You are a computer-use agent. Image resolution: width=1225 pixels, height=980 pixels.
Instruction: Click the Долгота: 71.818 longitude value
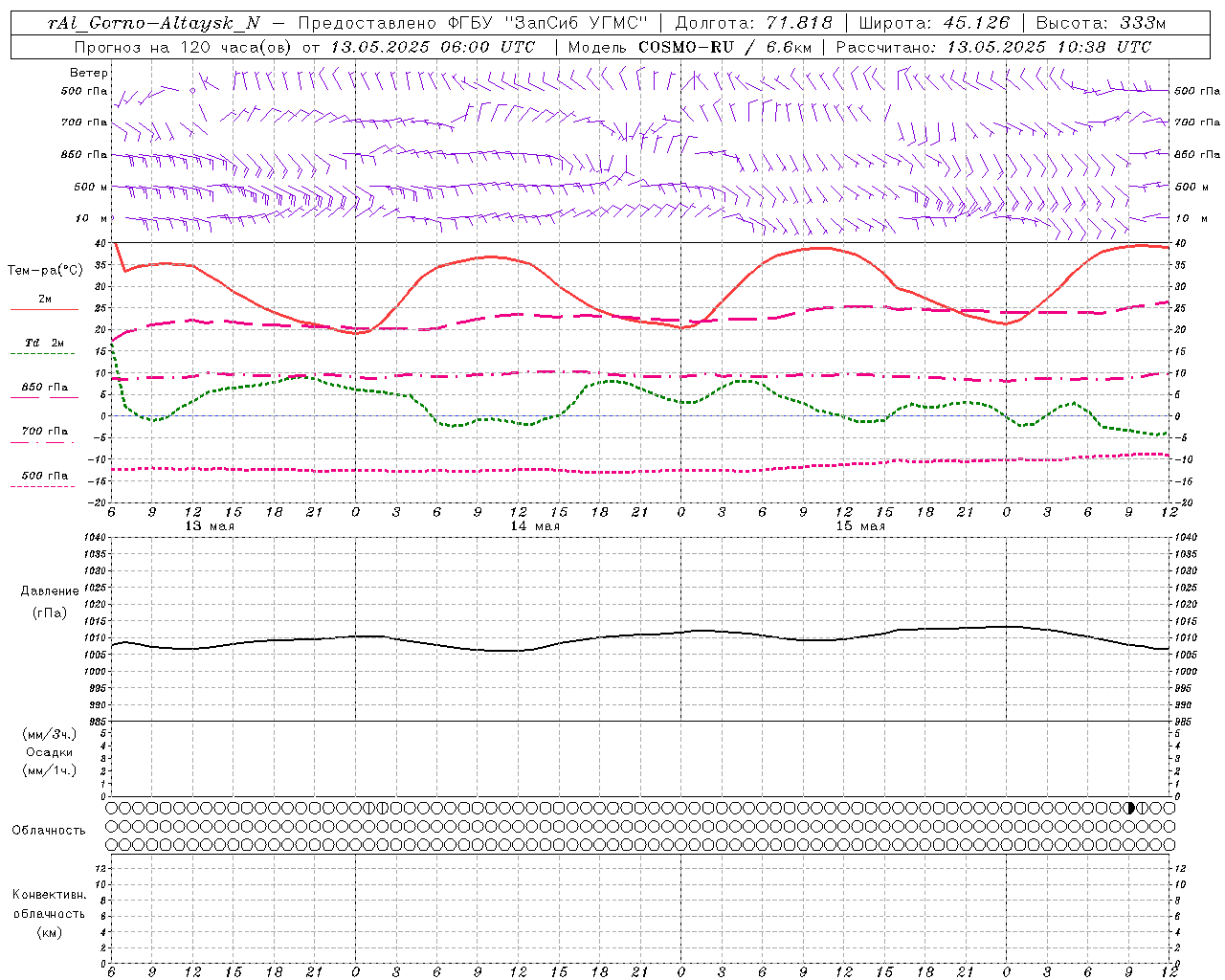click(754, 23)
